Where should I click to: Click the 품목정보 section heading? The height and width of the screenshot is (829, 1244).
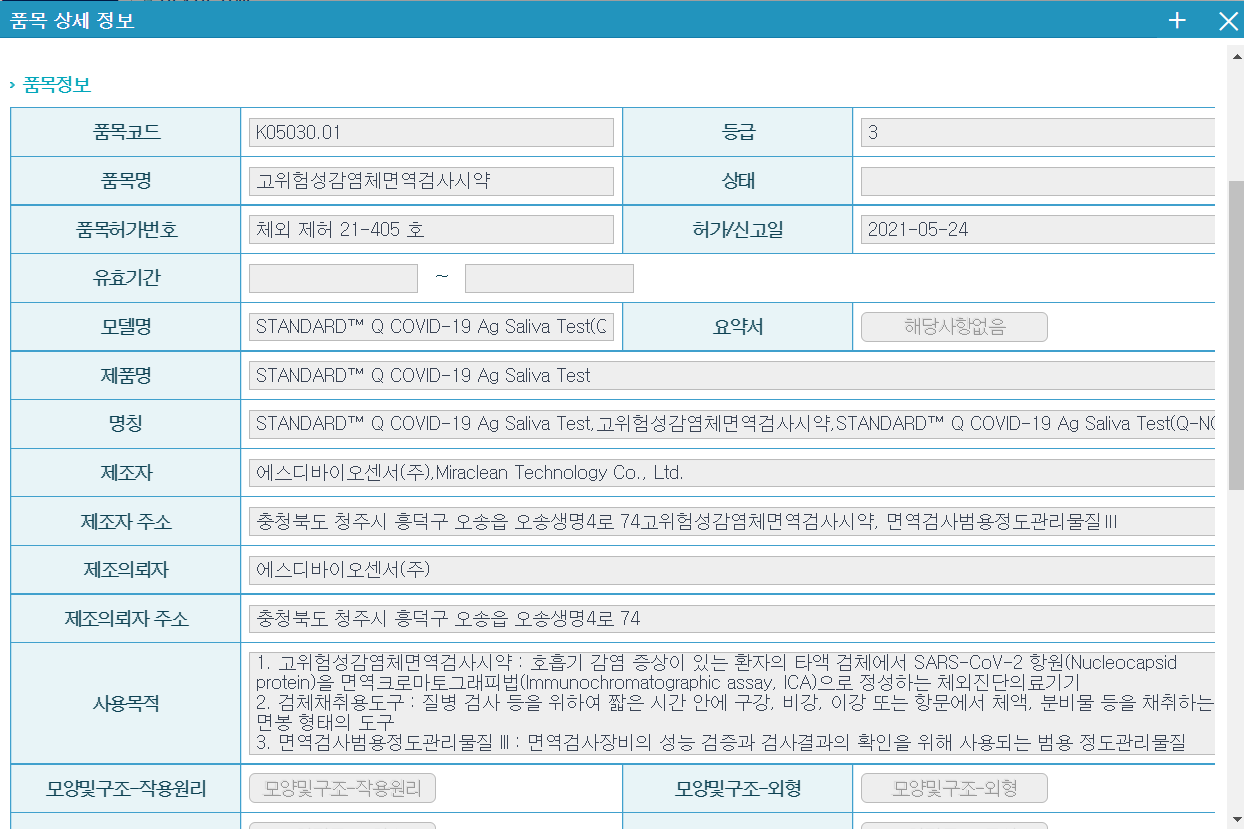(x=57, y=86)
